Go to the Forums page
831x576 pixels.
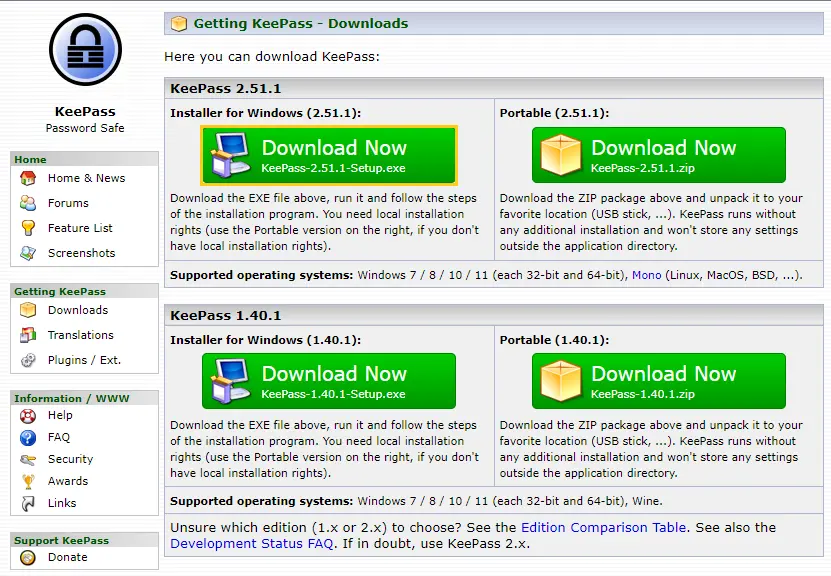(68, 203)
